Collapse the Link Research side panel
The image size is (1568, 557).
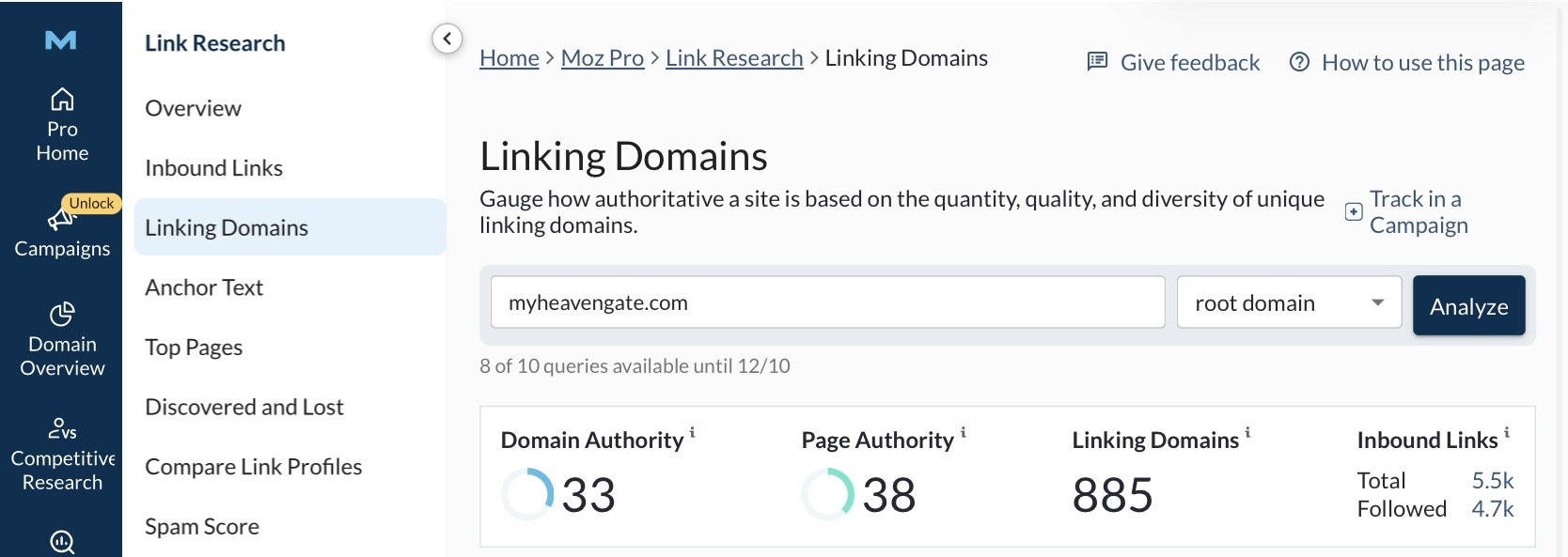coord(447,39)
